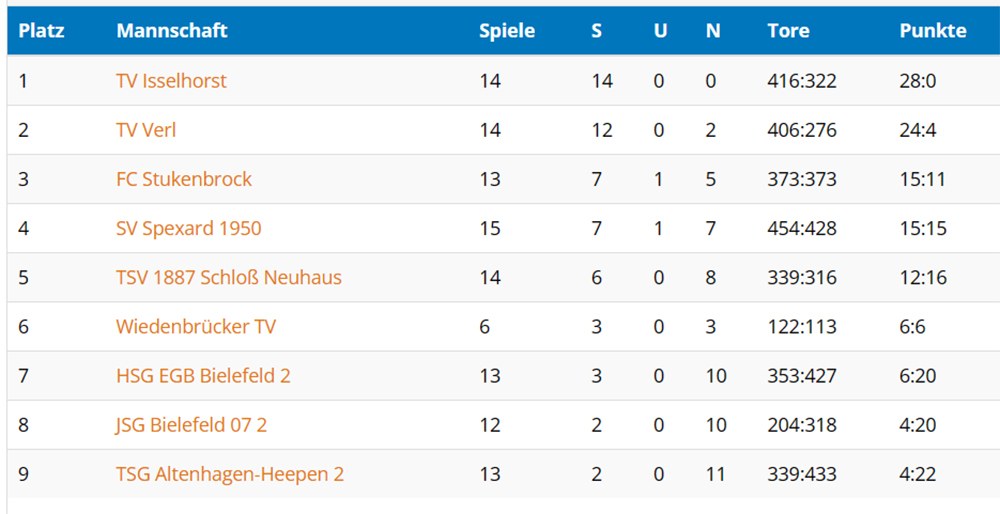Click the N losses column header

(x=713, y=31)
